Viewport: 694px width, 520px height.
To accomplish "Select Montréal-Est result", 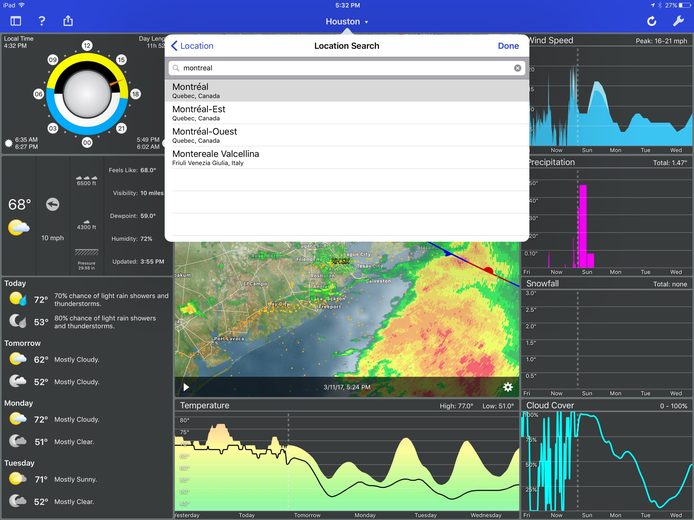I will (347, 113).
